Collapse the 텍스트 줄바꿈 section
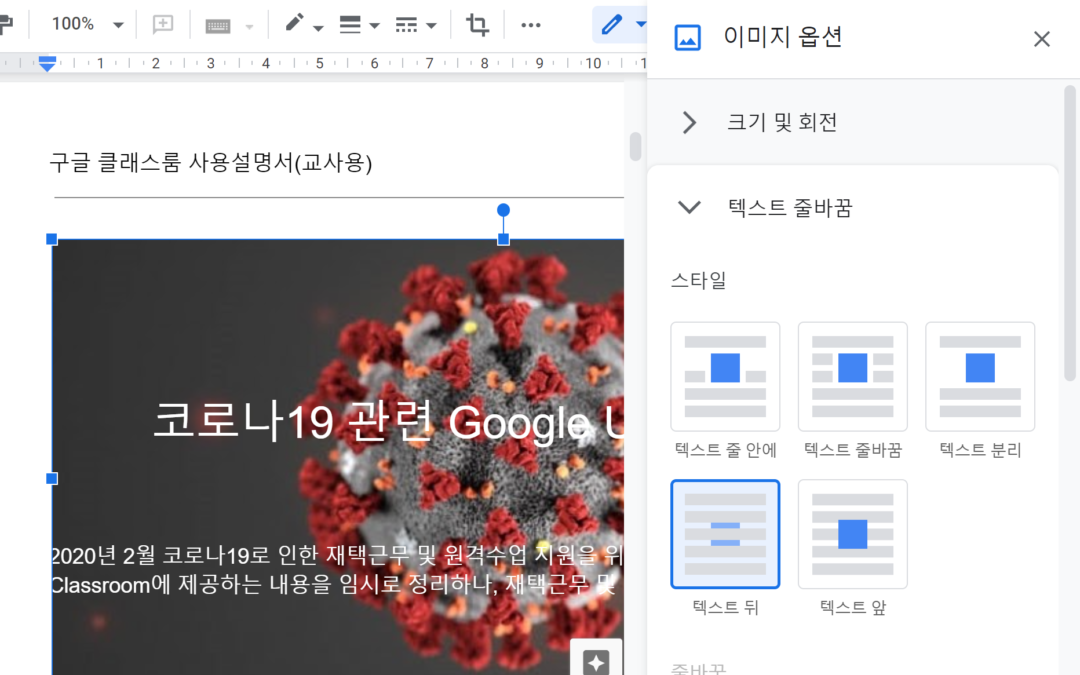The image size is (1080, 675). 689,207
